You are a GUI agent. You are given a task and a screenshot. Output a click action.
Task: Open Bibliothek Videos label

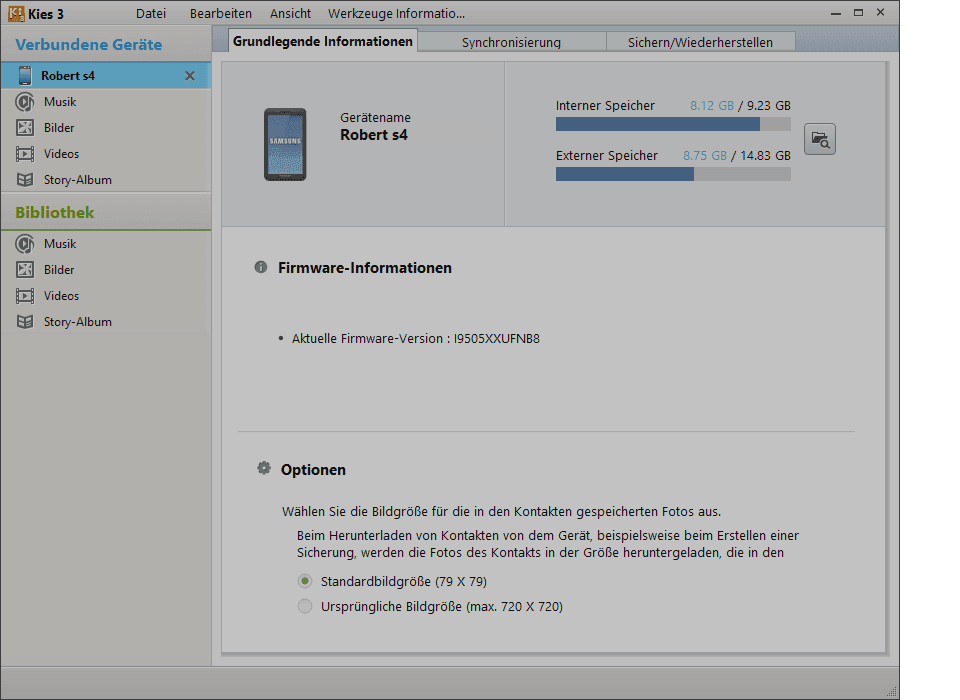pyautogui.click(x=61, y=296)
